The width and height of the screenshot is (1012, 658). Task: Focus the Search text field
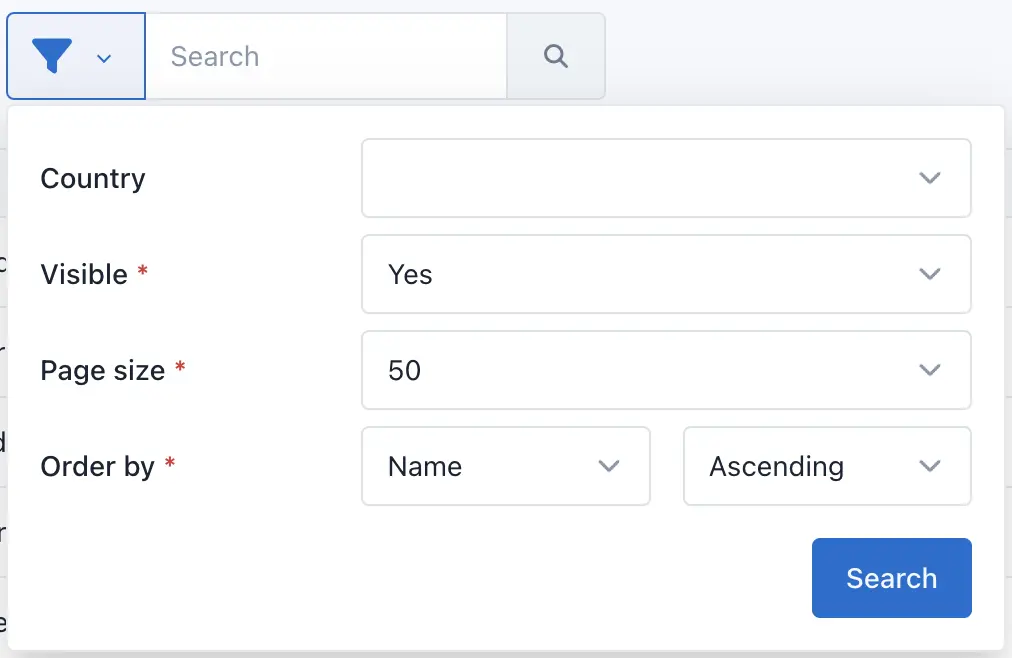click(326, 56)
